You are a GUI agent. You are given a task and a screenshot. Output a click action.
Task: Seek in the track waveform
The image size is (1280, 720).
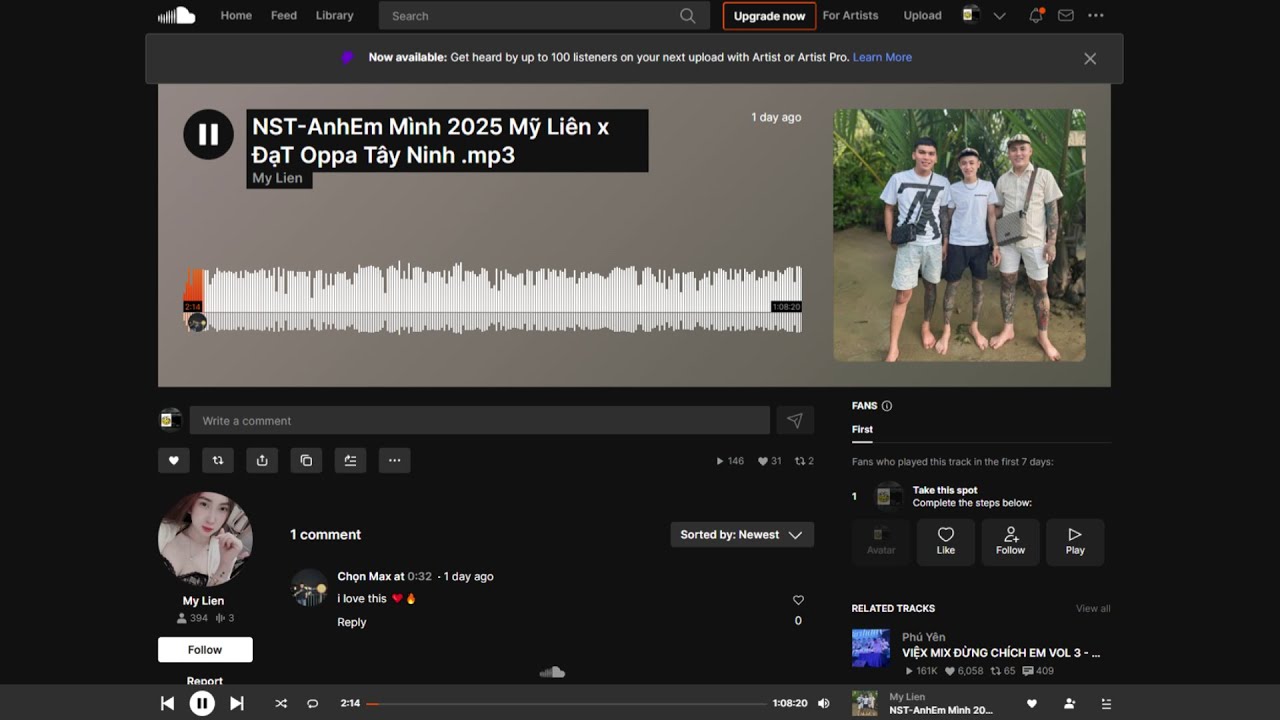493,298
